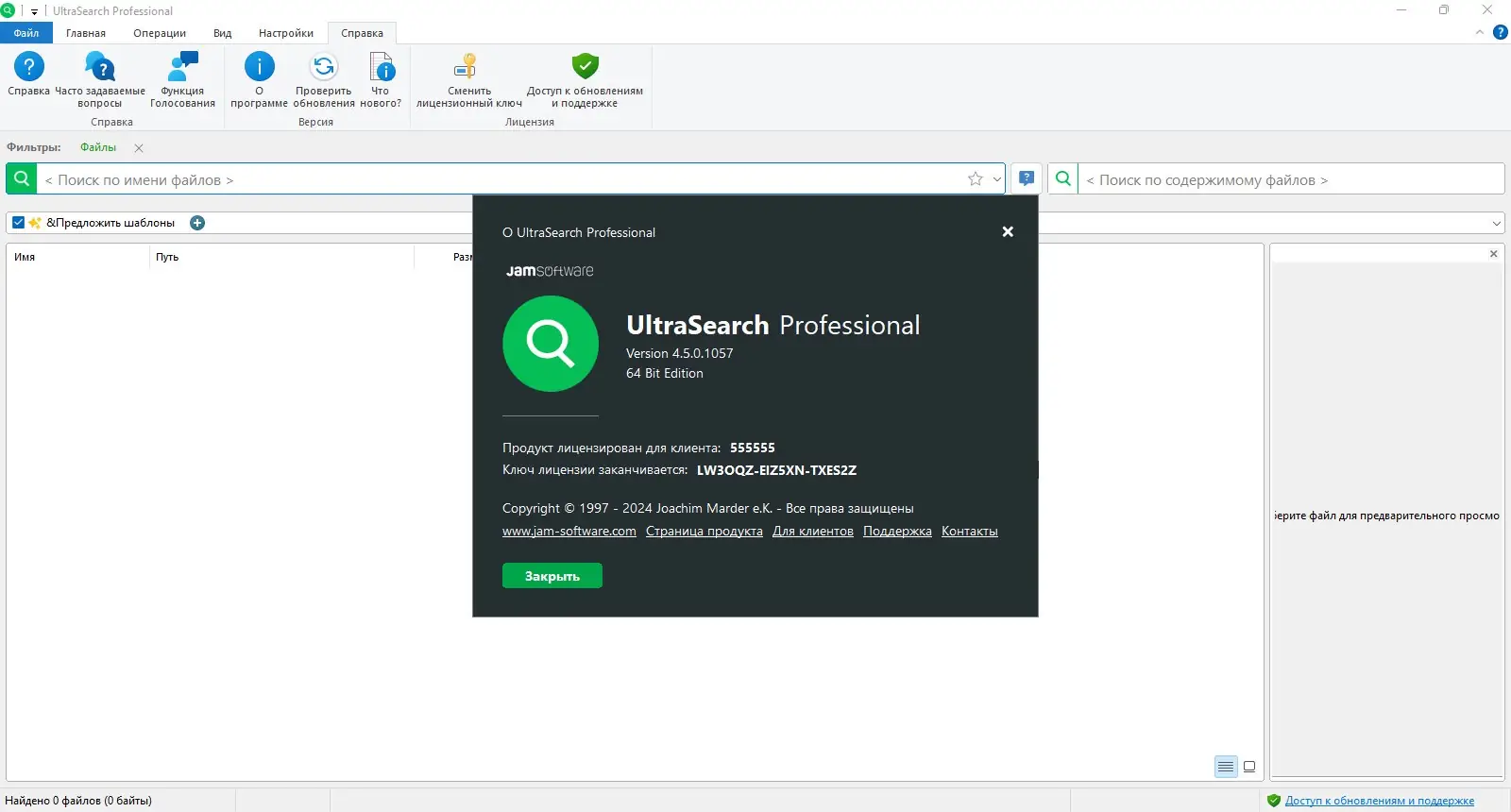
Task: Start file name search with green magnifier
Action: (x=22, y=178)
